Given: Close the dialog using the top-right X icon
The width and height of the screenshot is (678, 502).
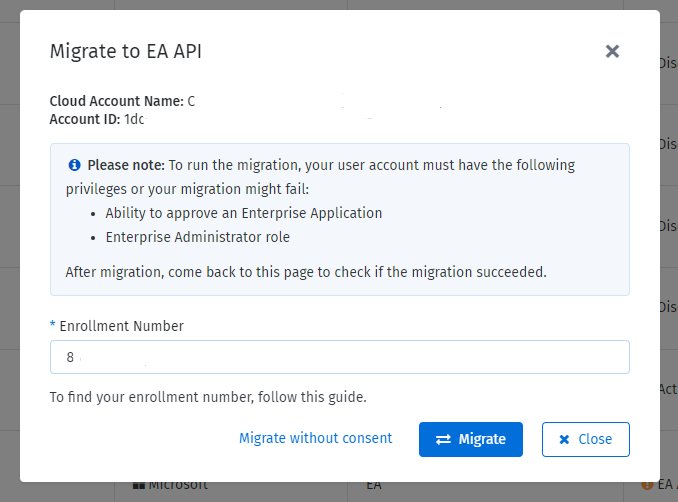Looking at the screenshot, I should [x=612, y=51].
